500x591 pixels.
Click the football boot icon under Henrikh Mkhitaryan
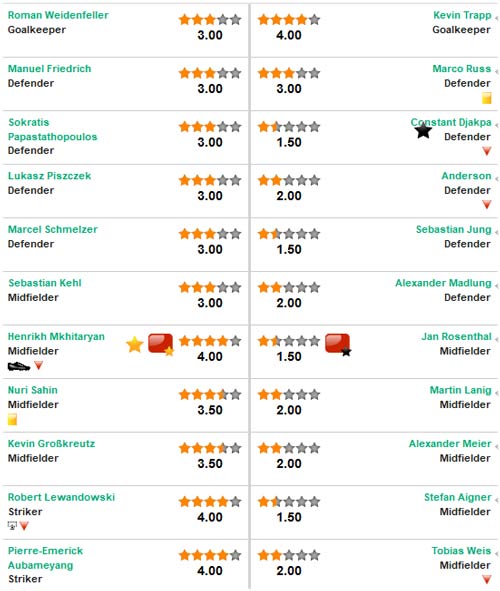pyautogui.click(x=19, y=366)
